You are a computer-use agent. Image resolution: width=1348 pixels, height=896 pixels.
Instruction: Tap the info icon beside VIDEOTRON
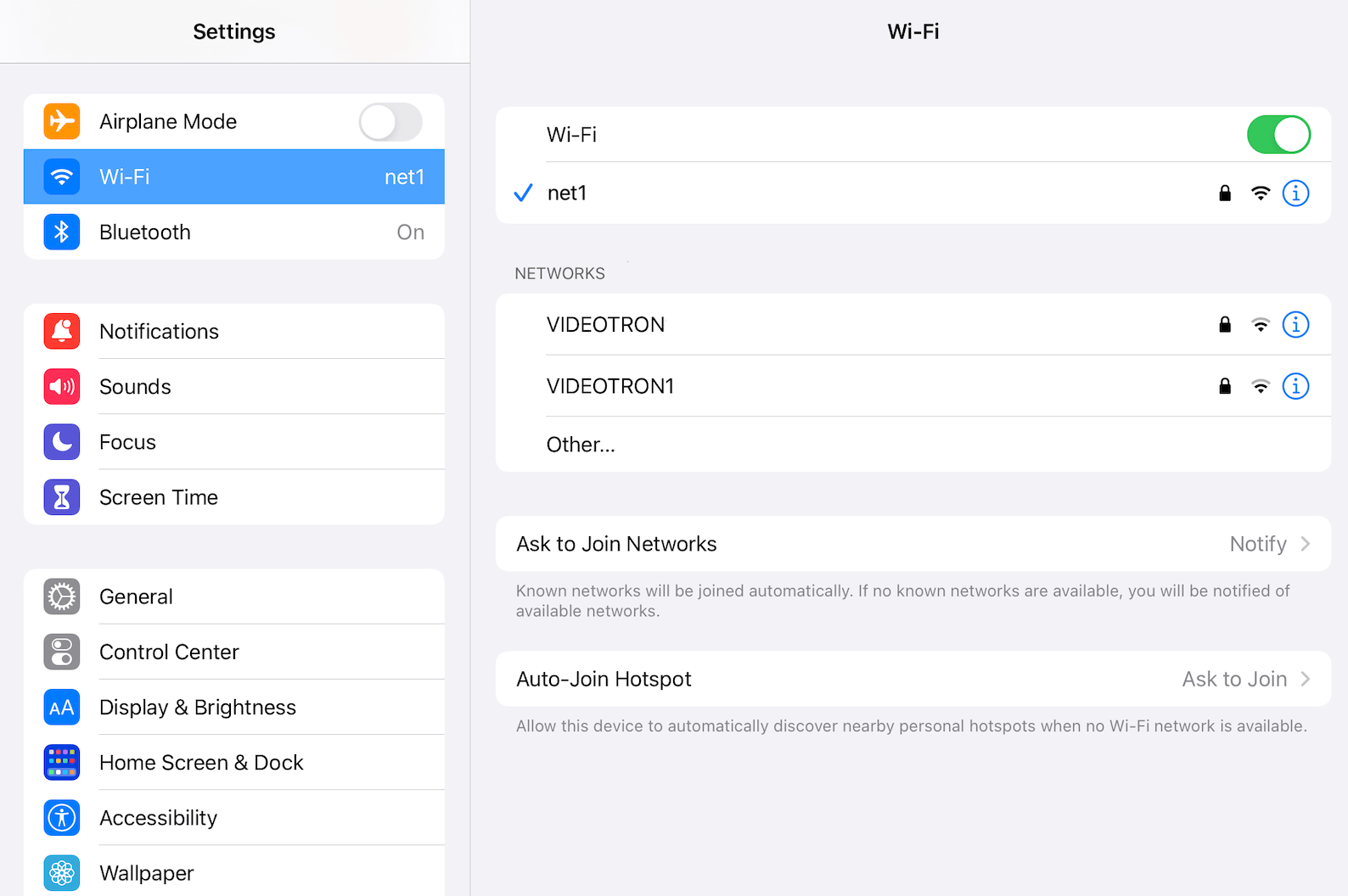click(1295, 325)
